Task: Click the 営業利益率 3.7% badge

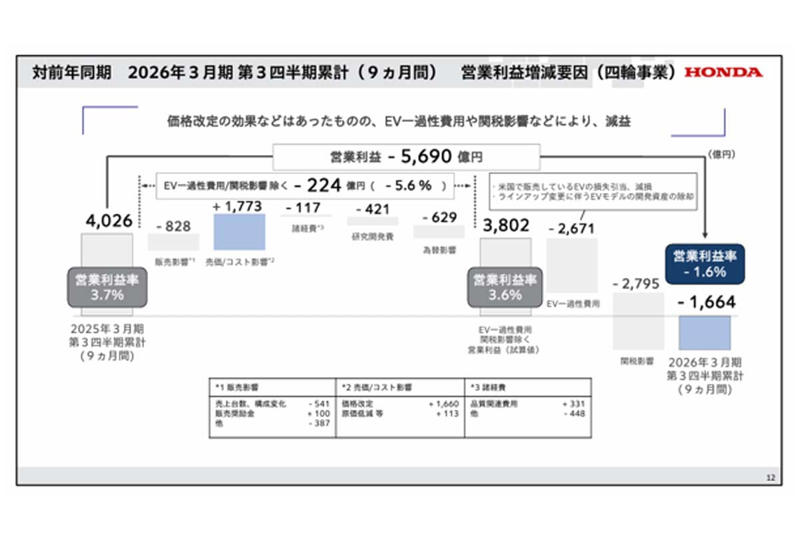Action: coord(107,287)
